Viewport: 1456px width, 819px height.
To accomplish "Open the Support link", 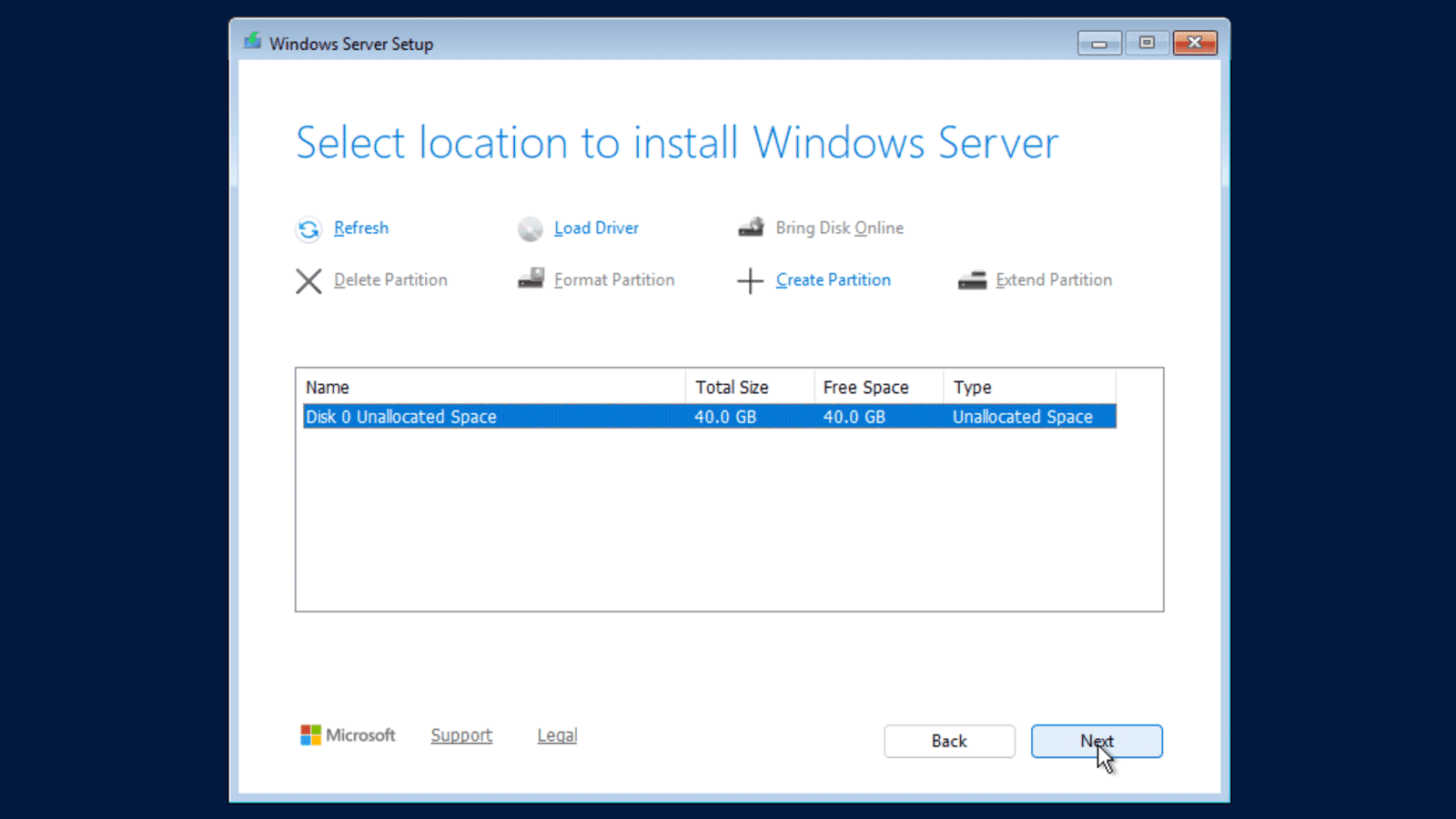I will [461, 735].
